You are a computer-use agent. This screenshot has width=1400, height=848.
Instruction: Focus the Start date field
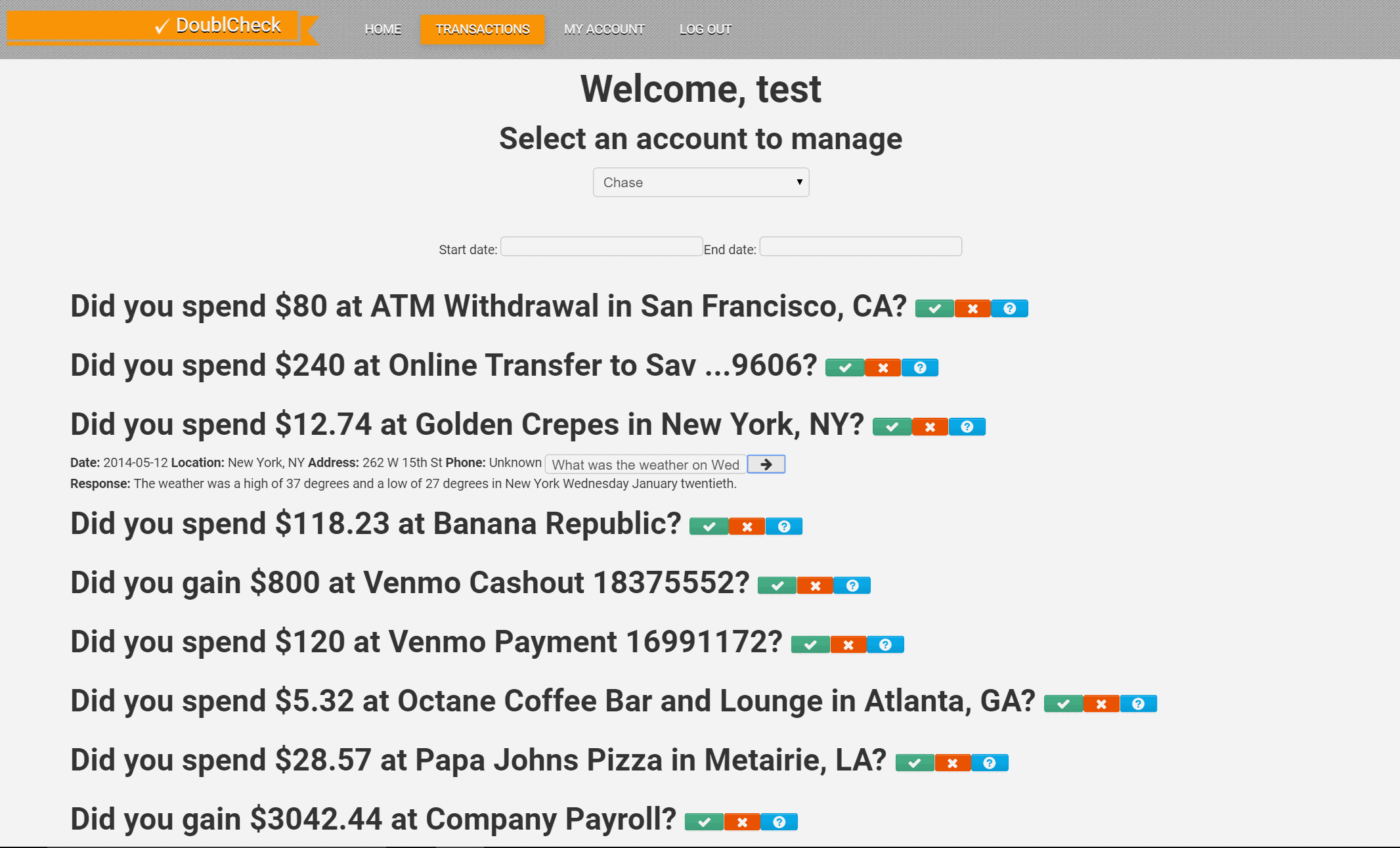602,246
